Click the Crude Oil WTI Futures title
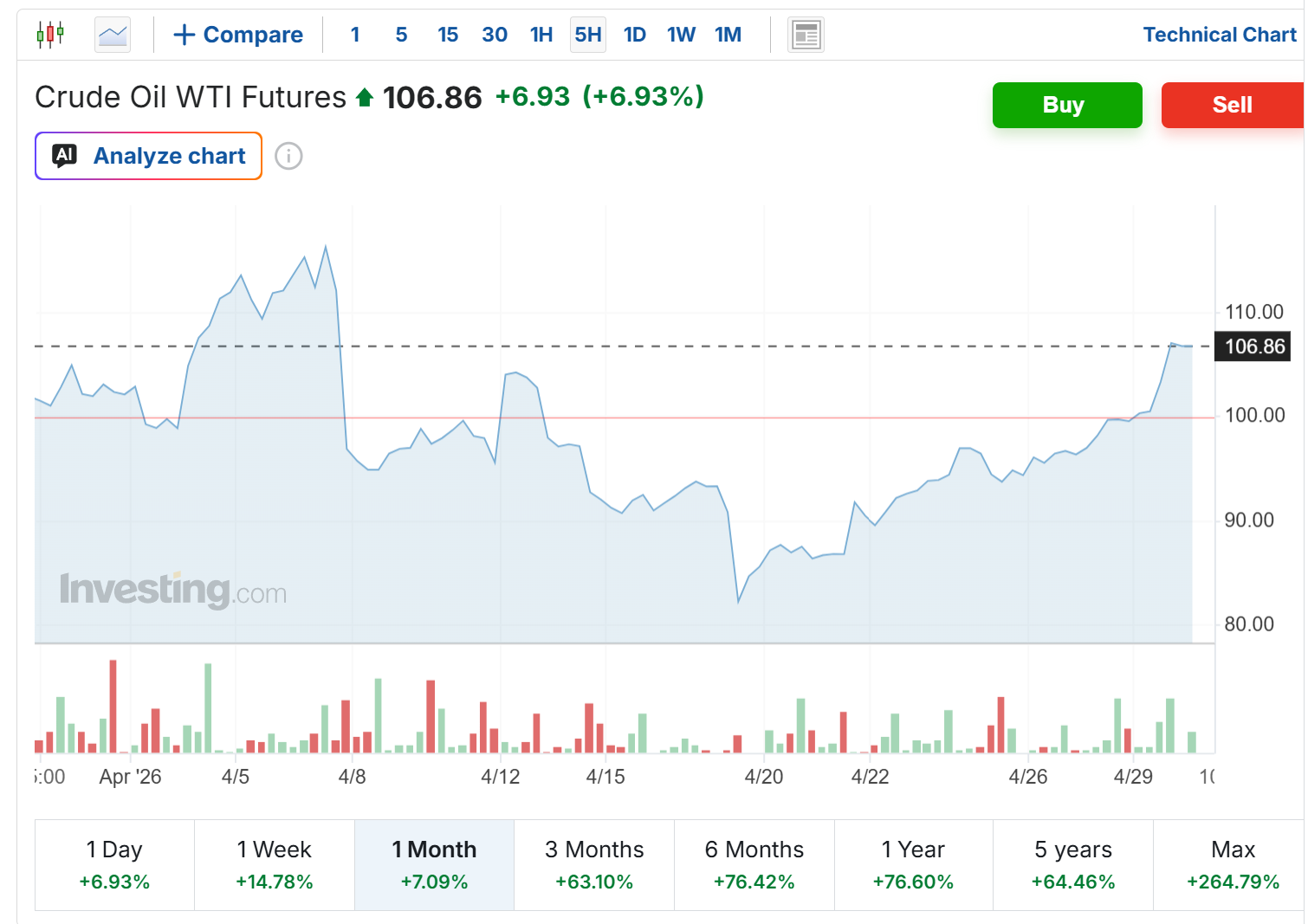 click(x=191, y=97)
